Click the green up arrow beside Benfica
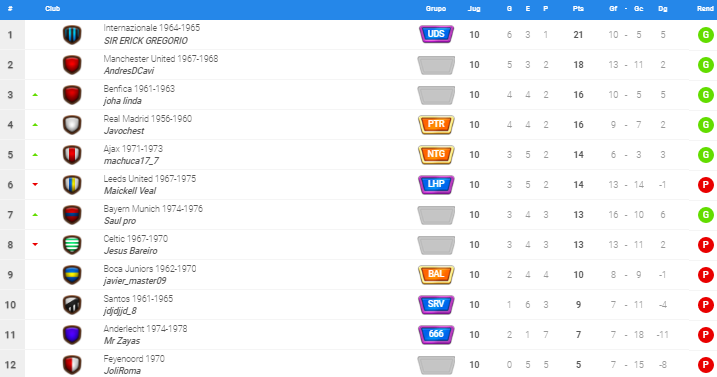 coord(35,95)
